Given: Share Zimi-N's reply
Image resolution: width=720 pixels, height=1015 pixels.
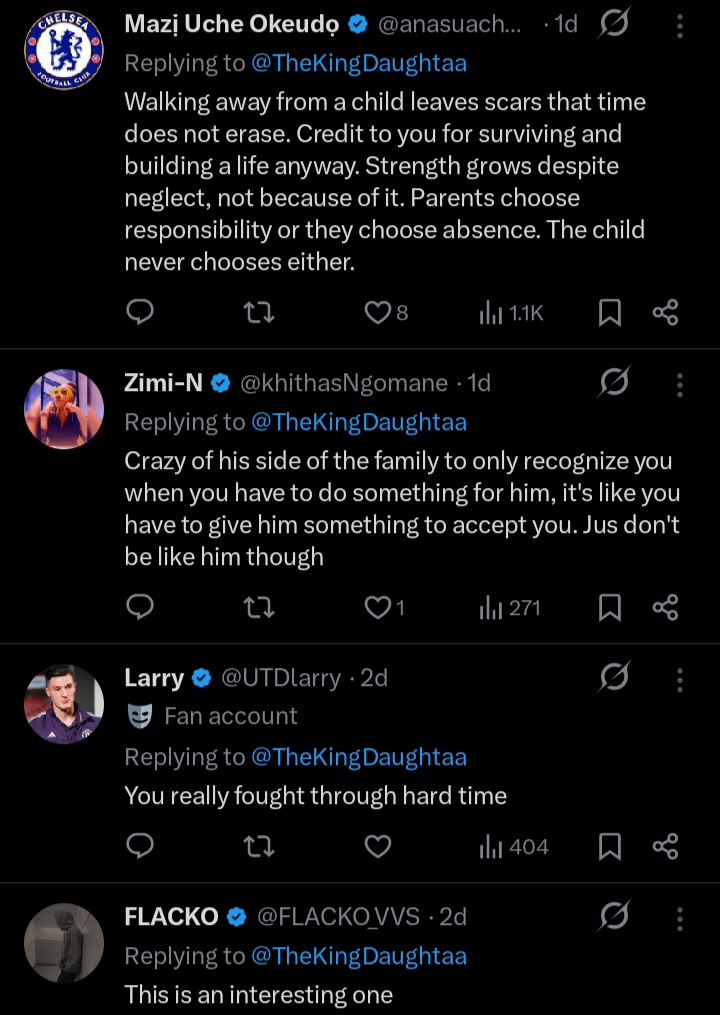Looking at the screenshot, I should tap(665, 607).
